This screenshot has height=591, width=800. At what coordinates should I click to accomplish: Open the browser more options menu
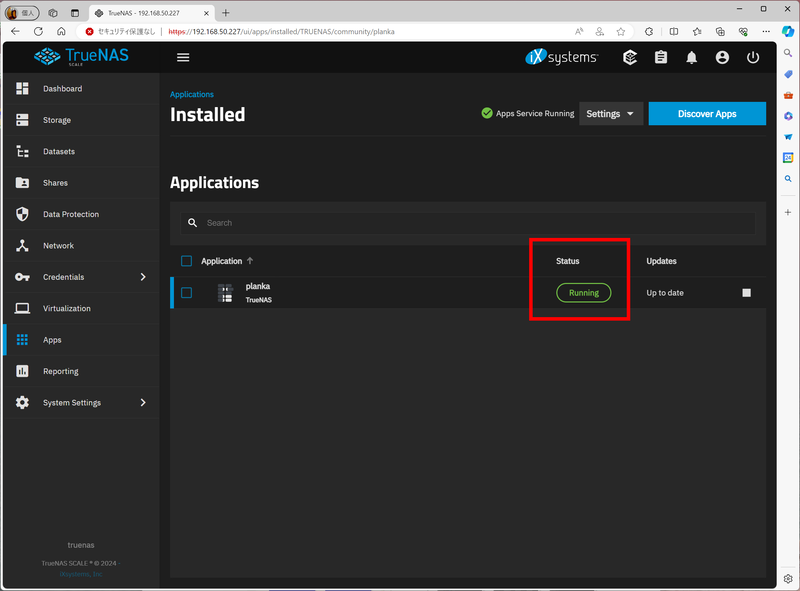point(766,32)
